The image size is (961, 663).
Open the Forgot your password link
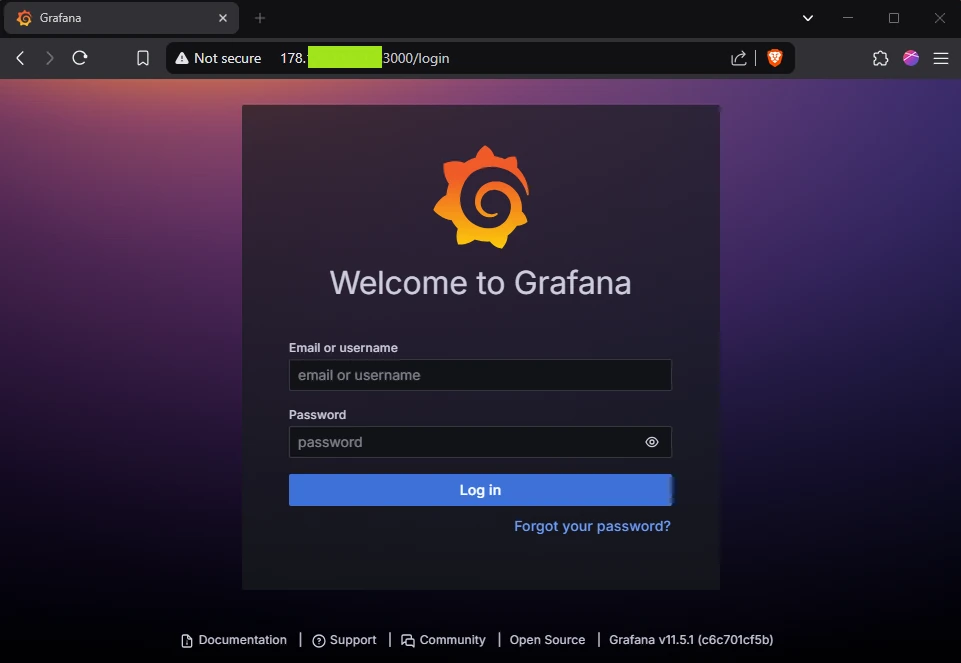tap(592, 525)
